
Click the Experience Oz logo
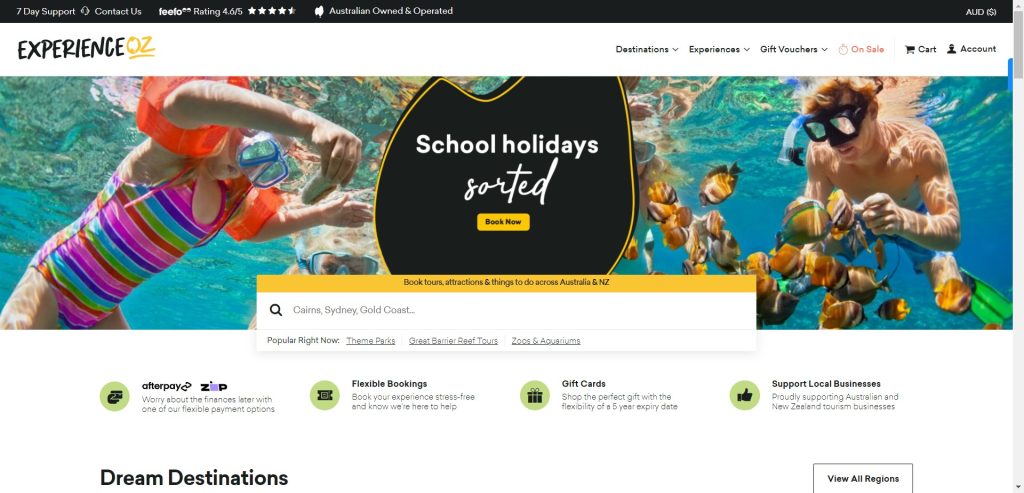click(87, 48)
